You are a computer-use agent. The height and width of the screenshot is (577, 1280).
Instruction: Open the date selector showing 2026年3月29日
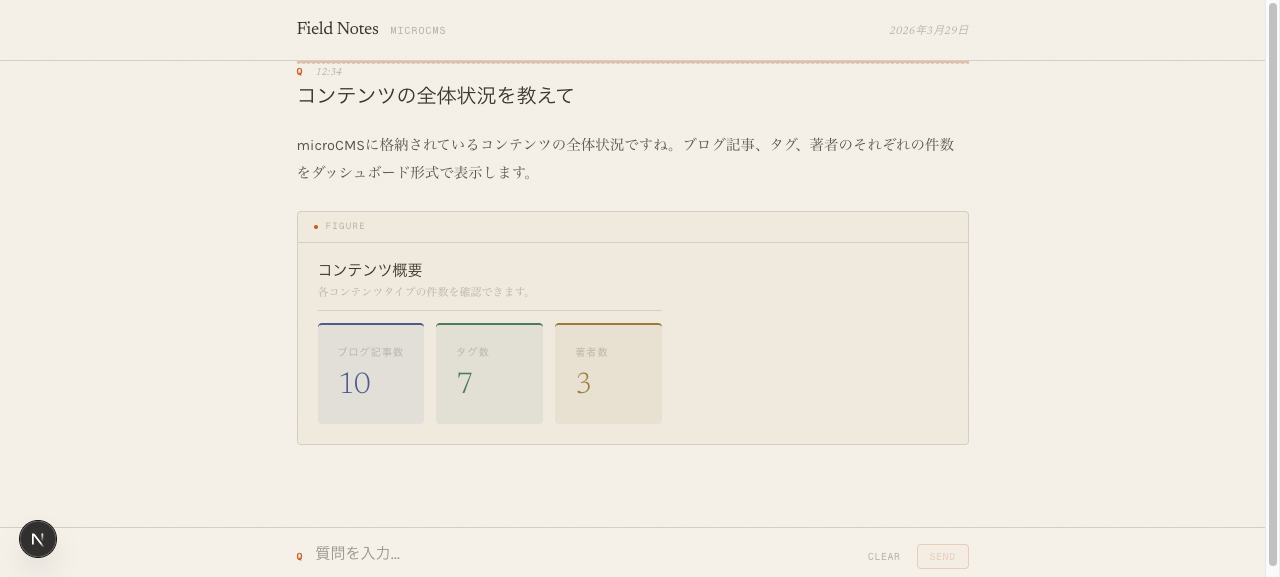pos(927,30)
